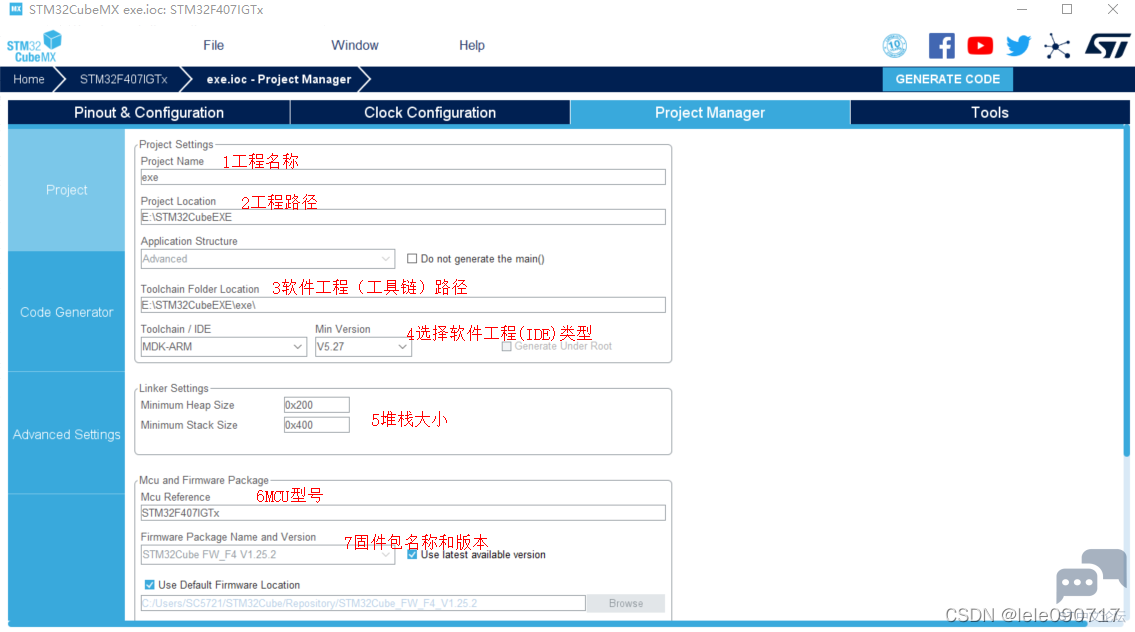This screenshot has width=1135, height=632.
Task: Click Browse firmware location button
Action: click(625, 603)
